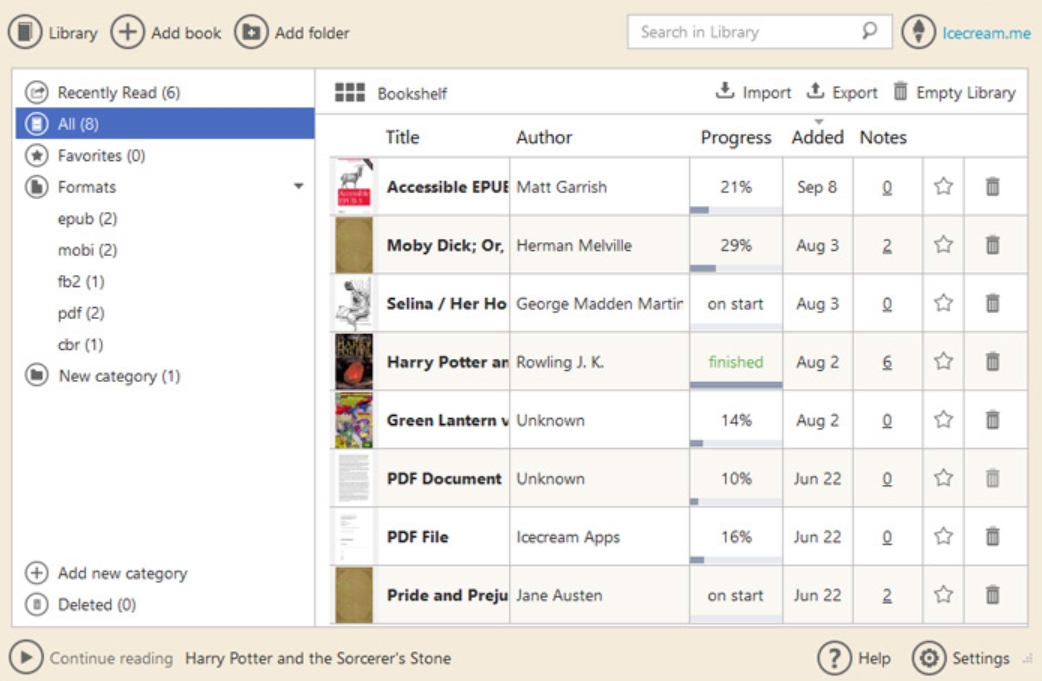1042x681 pixels.
Task: Collapse the Formats section arrow
Action: pyautogui.click(x=298, y=187)
